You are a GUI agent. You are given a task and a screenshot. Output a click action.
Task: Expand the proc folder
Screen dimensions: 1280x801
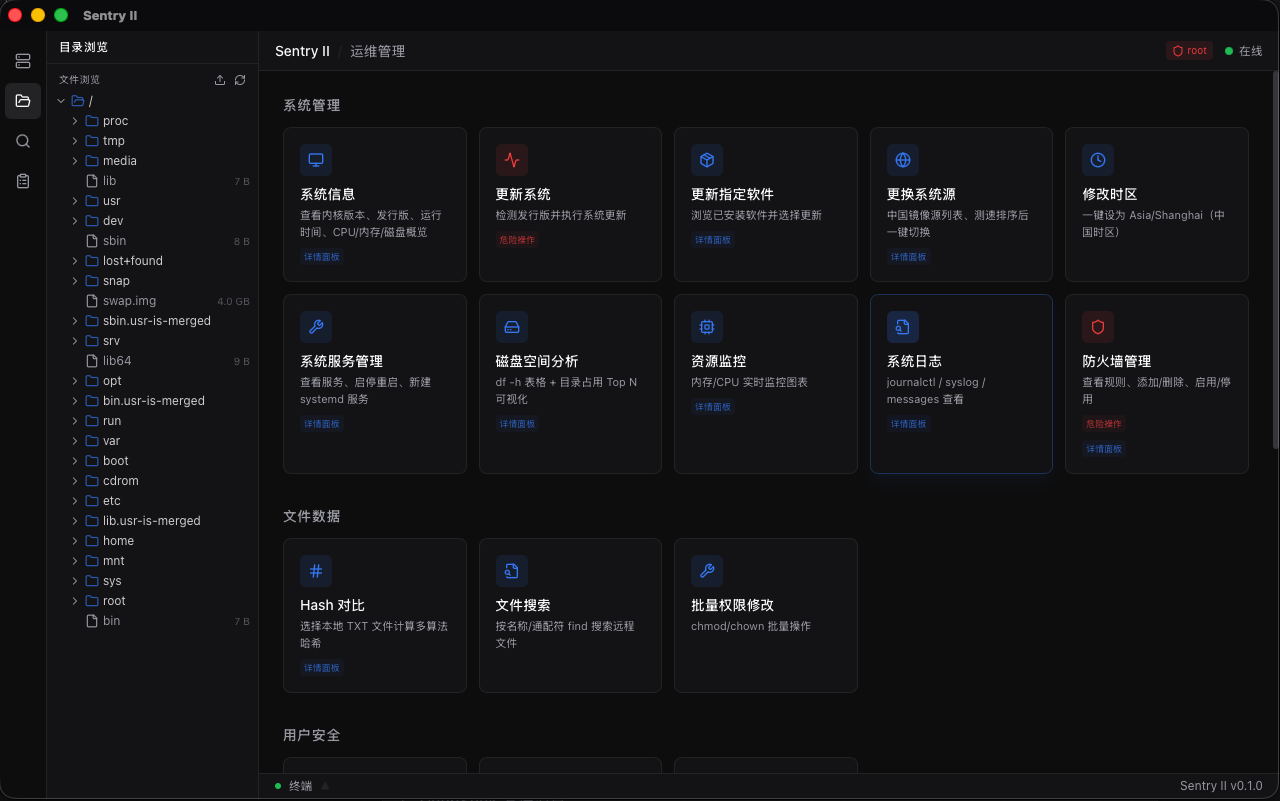click(x=75, y=121)
